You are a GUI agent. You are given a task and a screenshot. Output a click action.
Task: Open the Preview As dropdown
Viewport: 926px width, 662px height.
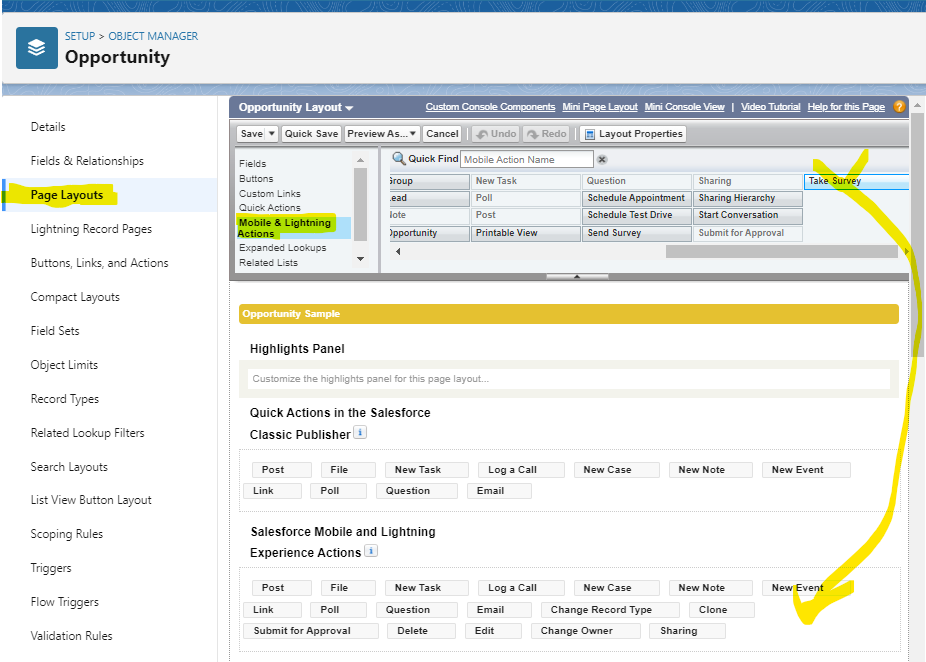coord(382,133)
